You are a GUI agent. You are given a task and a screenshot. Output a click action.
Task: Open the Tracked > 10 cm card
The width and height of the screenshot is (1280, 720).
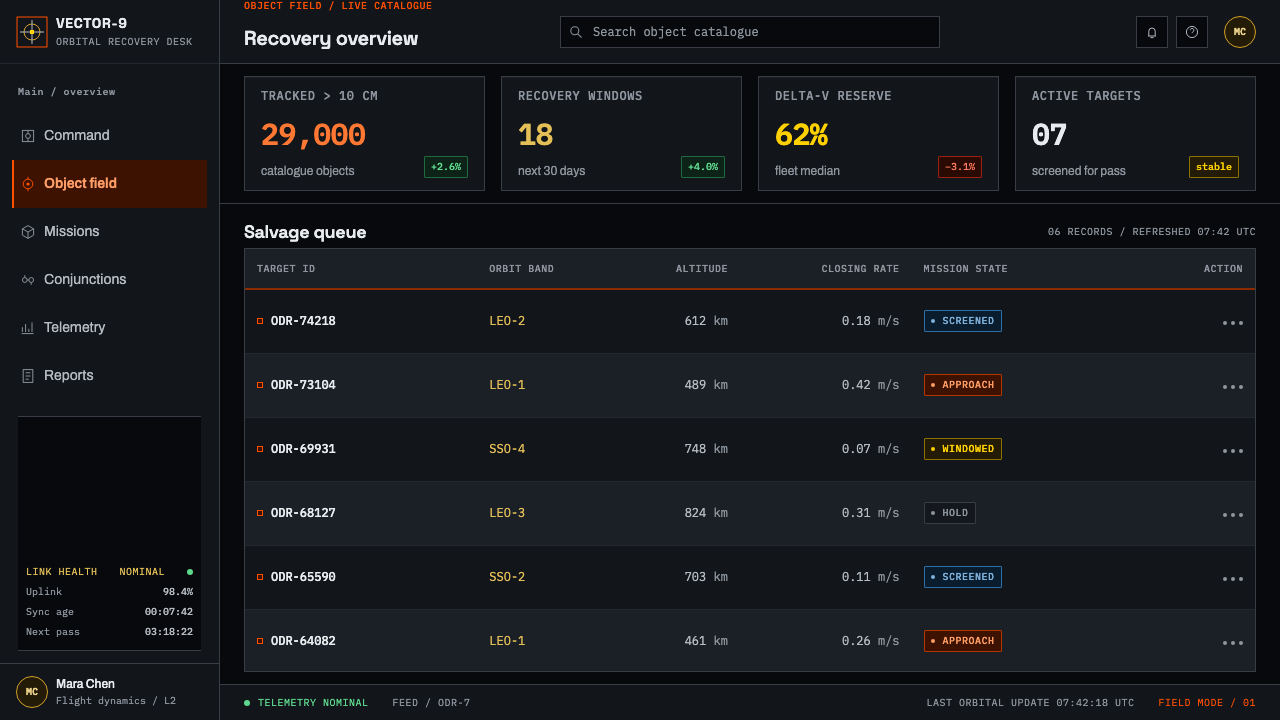365,134
